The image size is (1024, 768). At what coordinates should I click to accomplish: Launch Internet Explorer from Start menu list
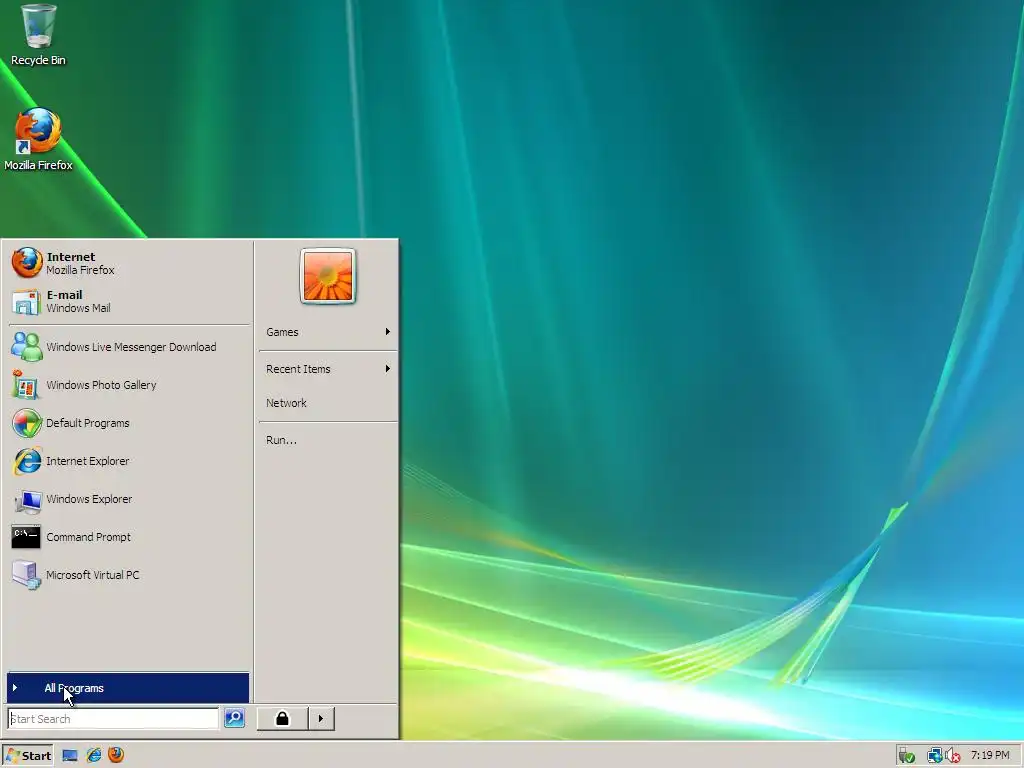click(129, 461)
